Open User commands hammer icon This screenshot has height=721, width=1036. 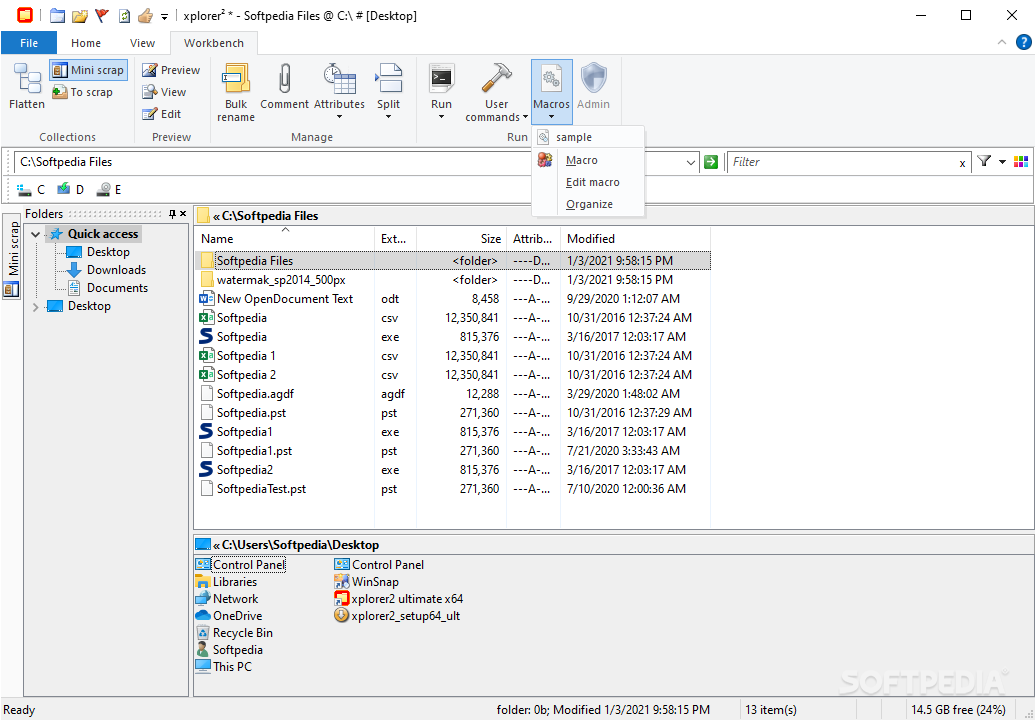click(497, 79)
